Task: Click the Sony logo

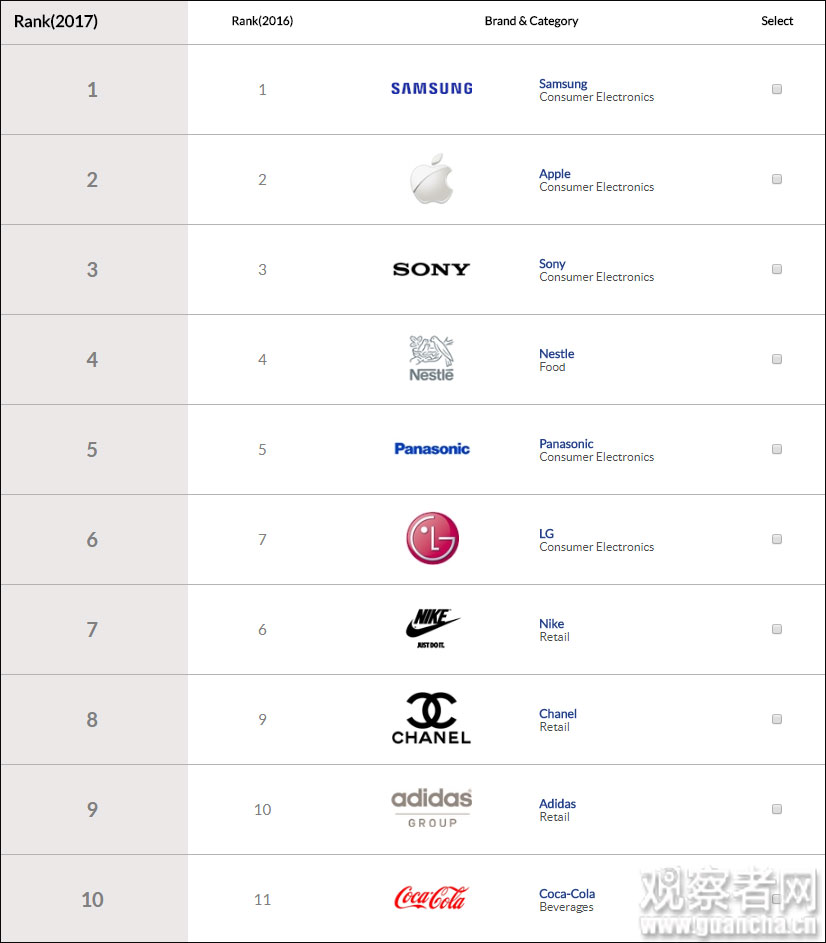Action: point(431,269)
